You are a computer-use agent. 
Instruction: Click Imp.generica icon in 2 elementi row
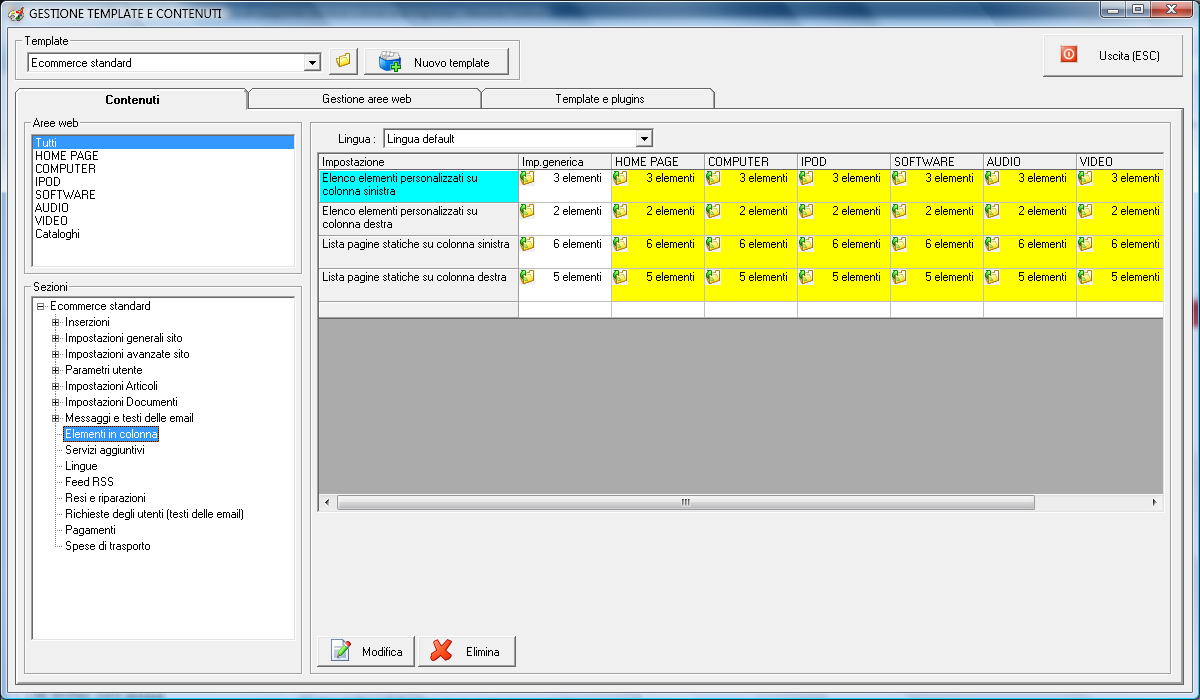527,211
